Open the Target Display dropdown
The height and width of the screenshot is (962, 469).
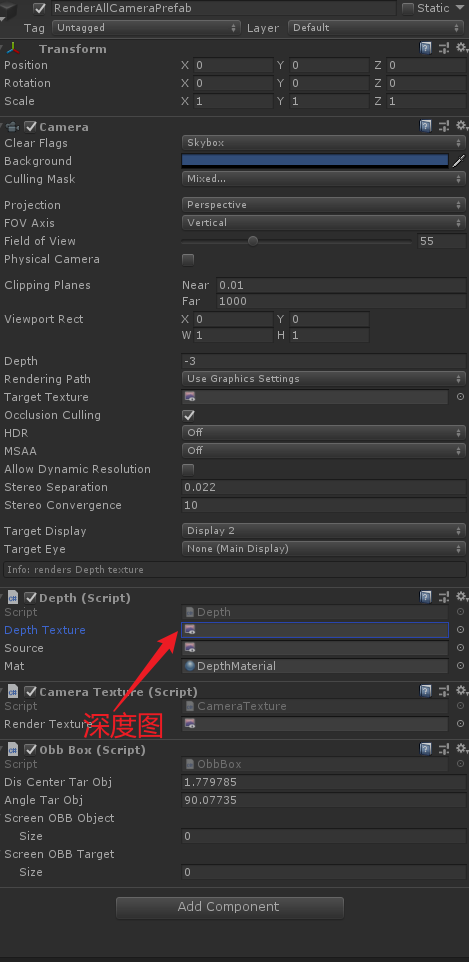coord(324,531)
